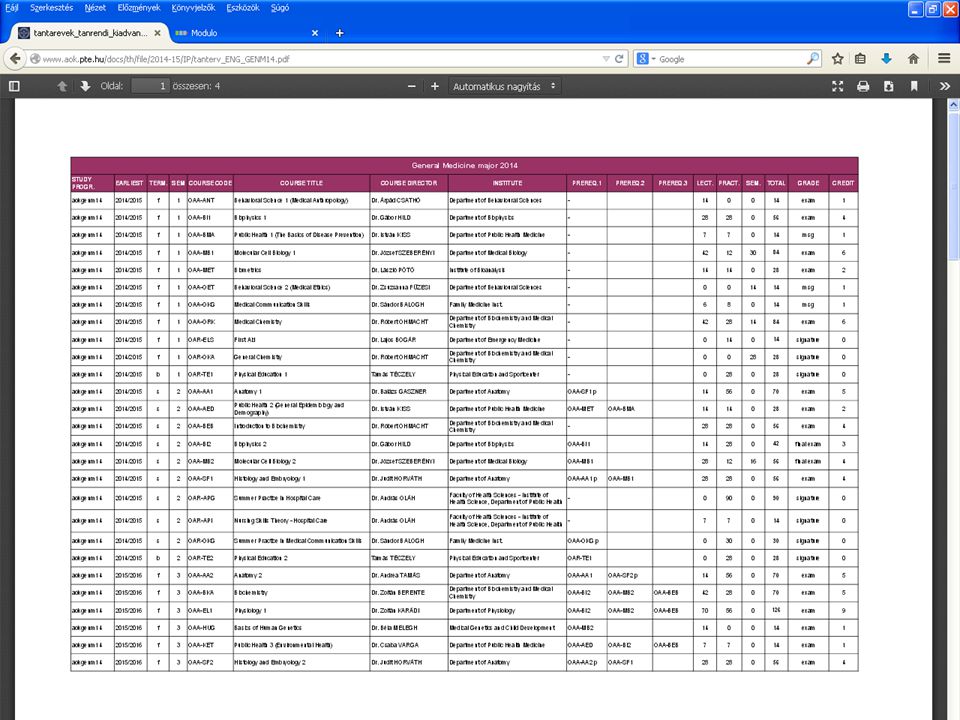960x720 pixels.
Task: Open the Eszközök menu
Action: coord(242,8)
